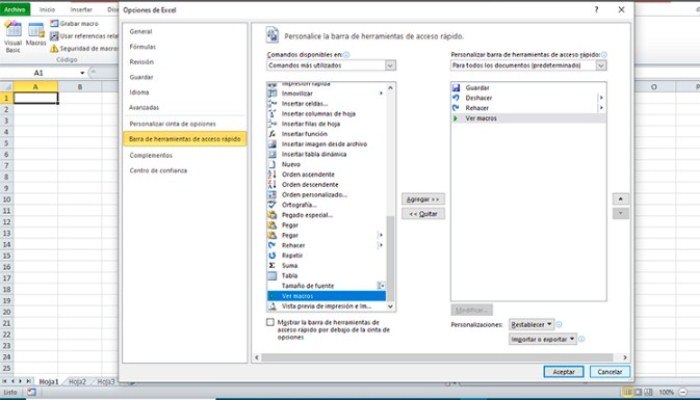This screenshot has width=700, height=400.
Task: Open Seguridad de macros warning icon
Action: [x=54, y=49]
